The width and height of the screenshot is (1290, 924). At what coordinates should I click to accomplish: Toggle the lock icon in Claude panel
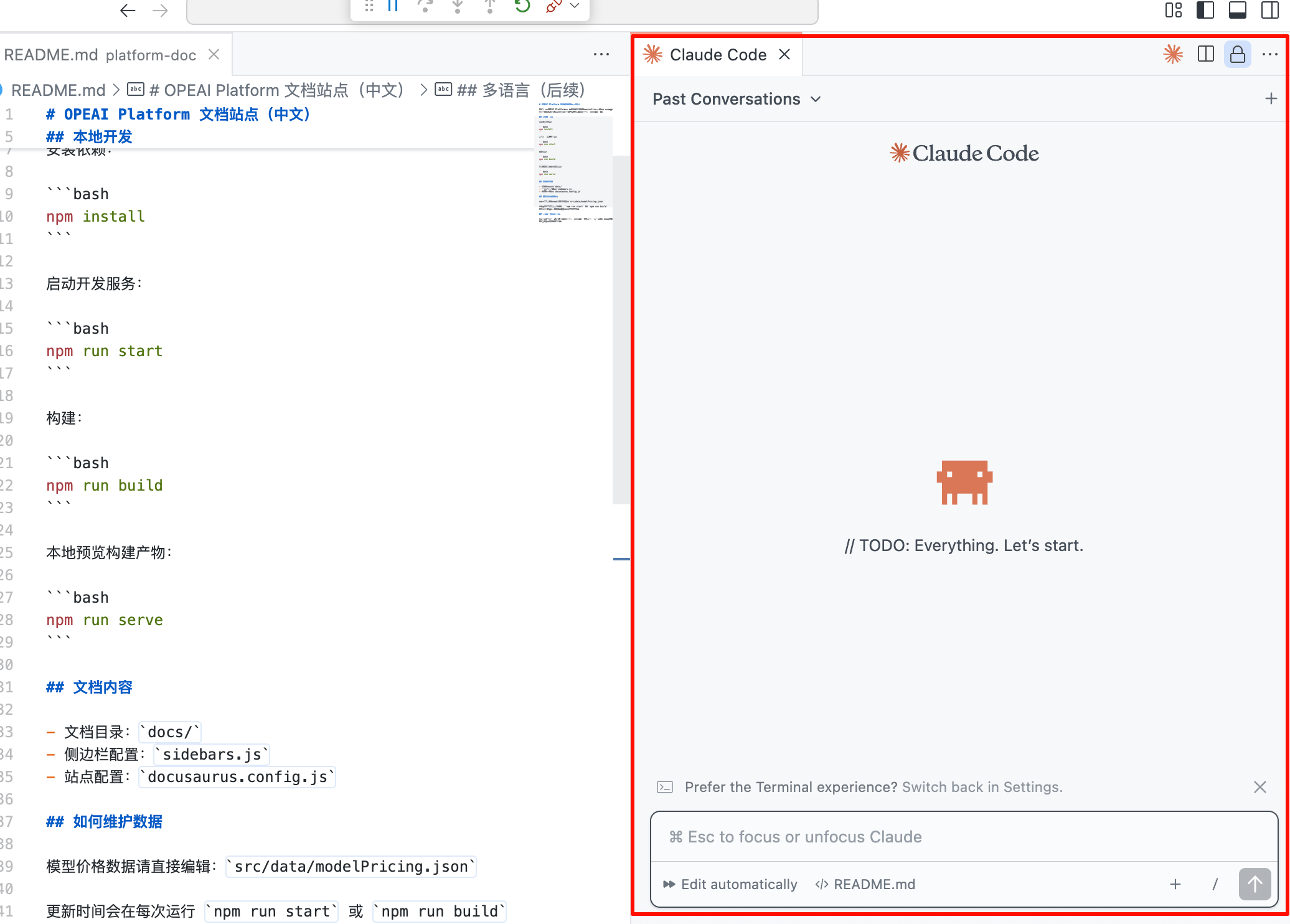click(1238, 54)
